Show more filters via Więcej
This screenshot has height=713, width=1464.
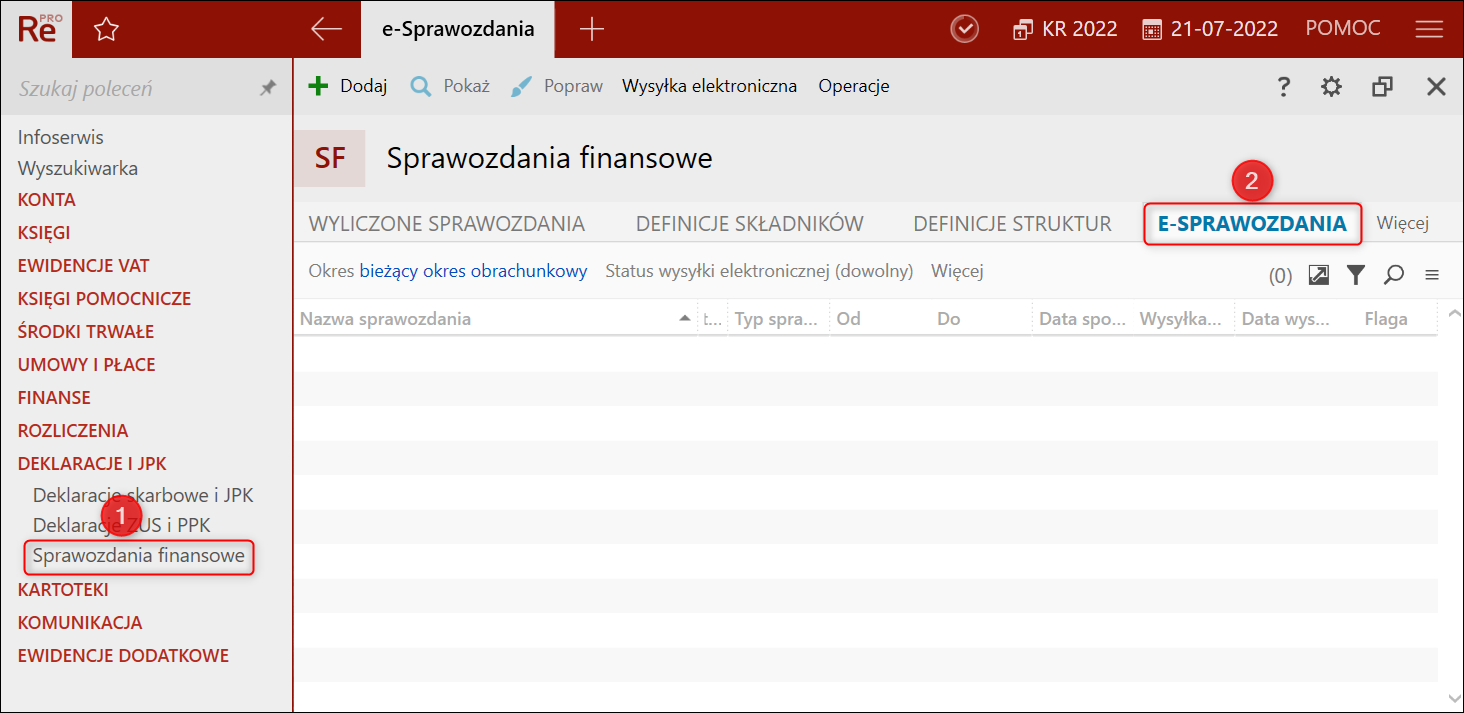(958, 271)
